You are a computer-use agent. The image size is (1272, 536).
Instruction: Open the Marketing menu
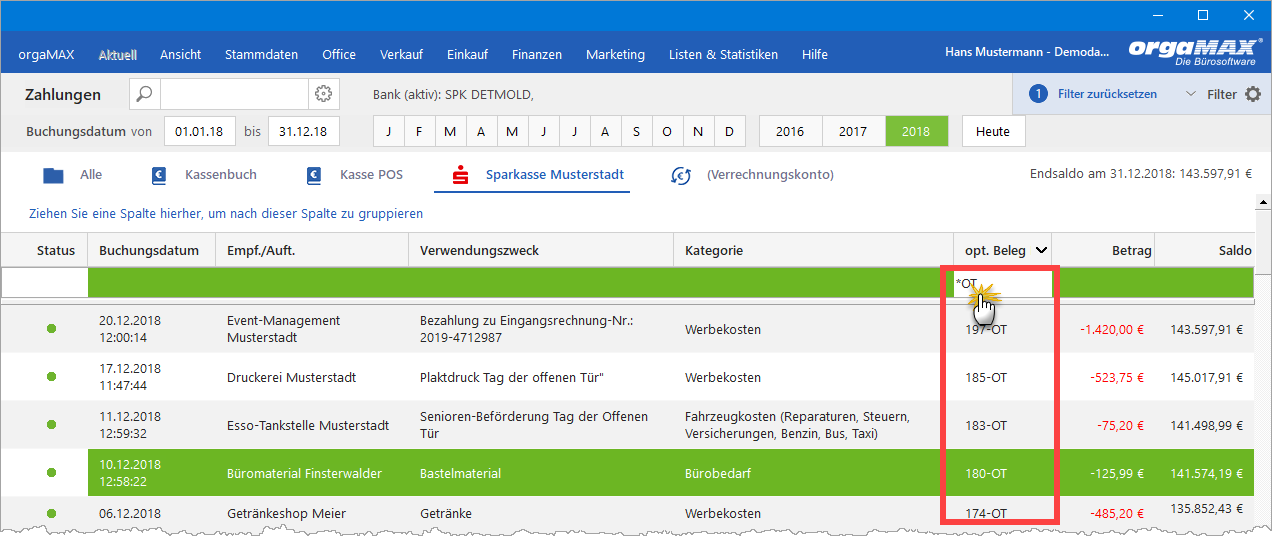615,54
